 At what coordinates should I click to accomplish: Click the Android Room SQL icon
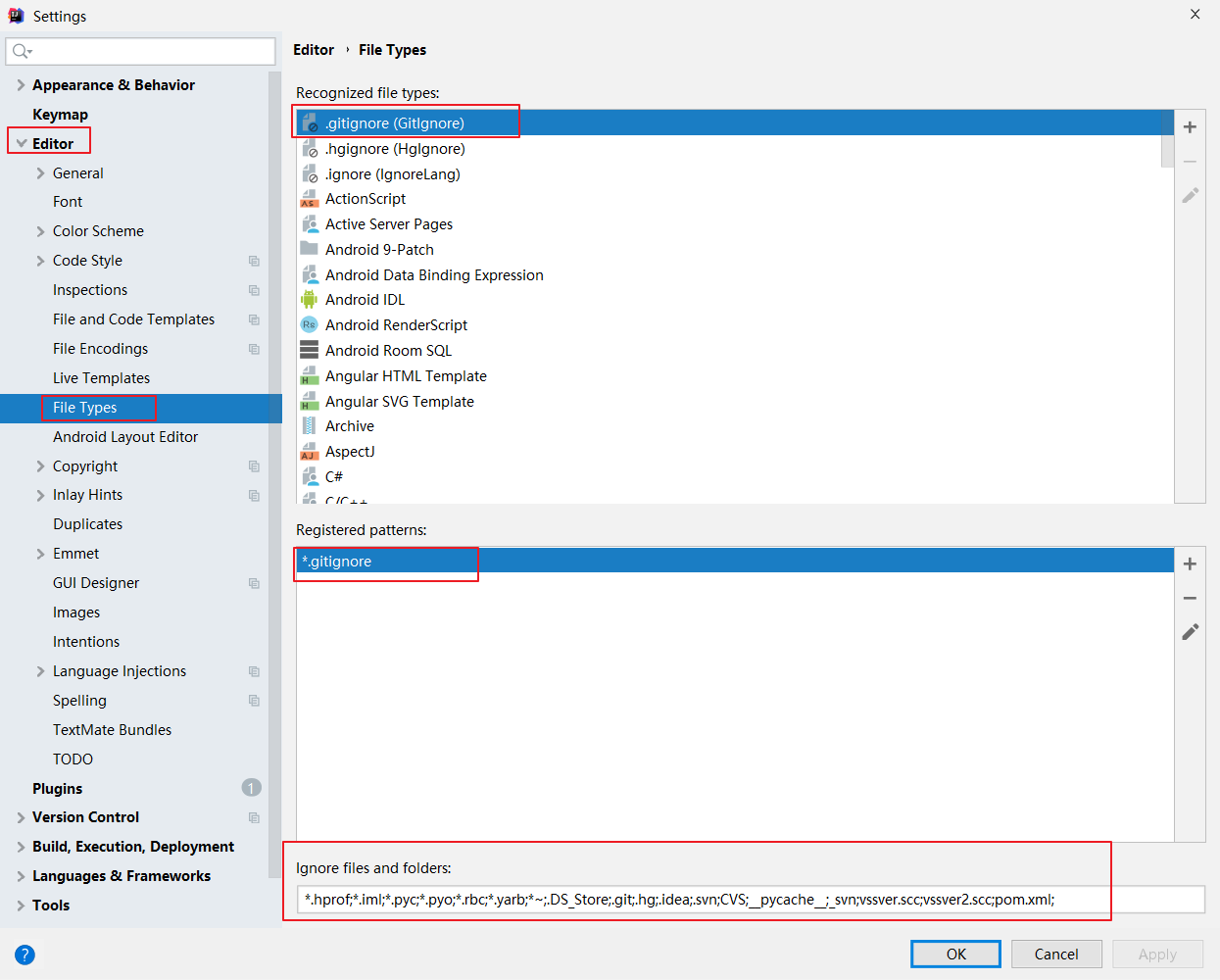click(x=309, y=350)
